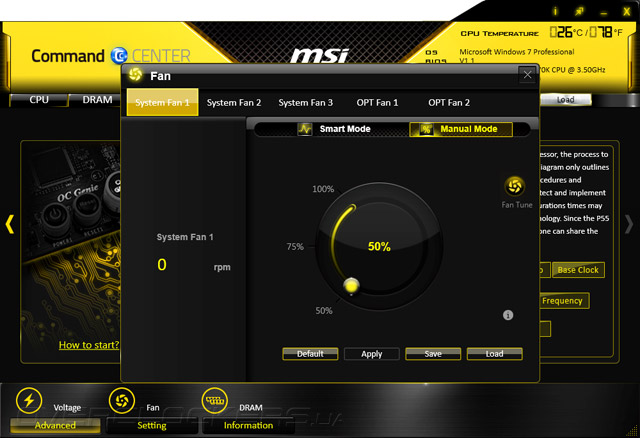Click the Manual Mode percent icon
Screen dimensions: 640x438
pos(426,129)
